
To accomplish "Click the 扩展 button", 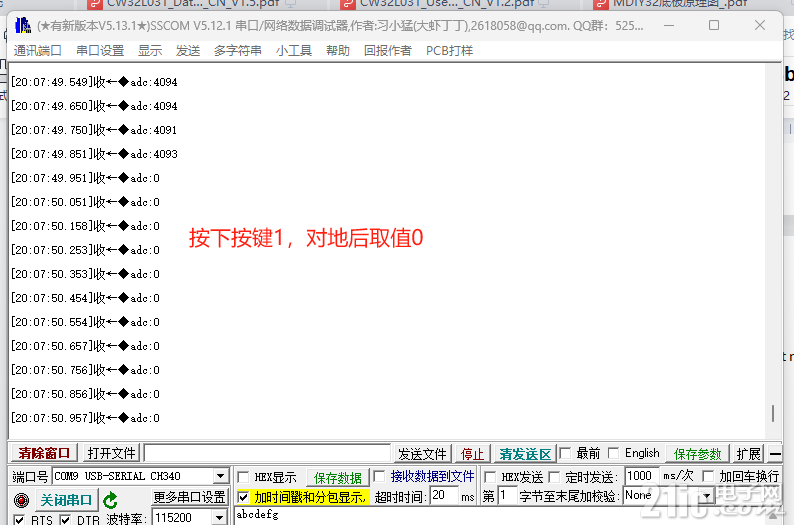I will (x=748, y=454).
